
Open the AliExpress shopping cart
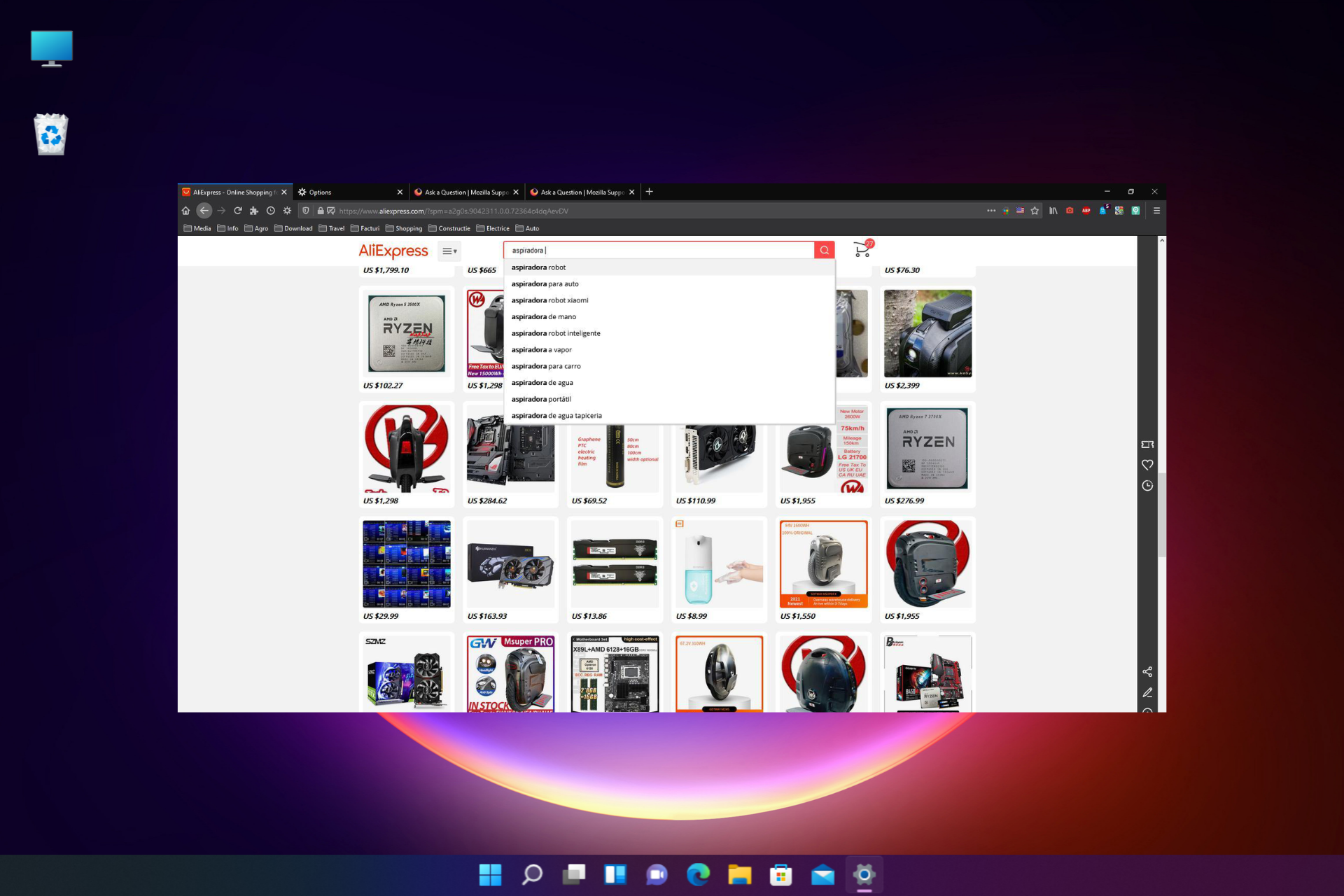pyautogui.click(x=862, y=249)
